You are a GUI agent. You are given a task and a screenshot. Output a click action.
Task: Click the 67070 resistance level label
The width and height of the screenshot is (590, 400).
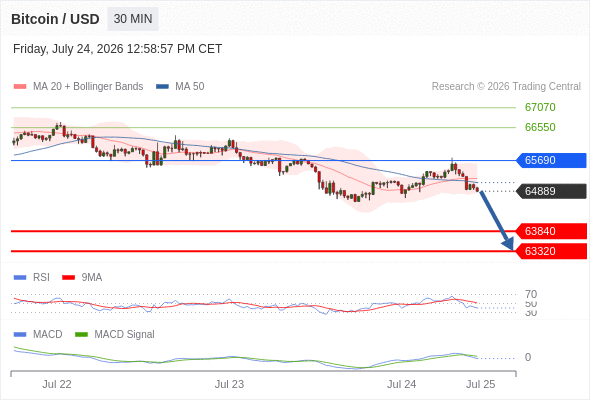point(540,107)
